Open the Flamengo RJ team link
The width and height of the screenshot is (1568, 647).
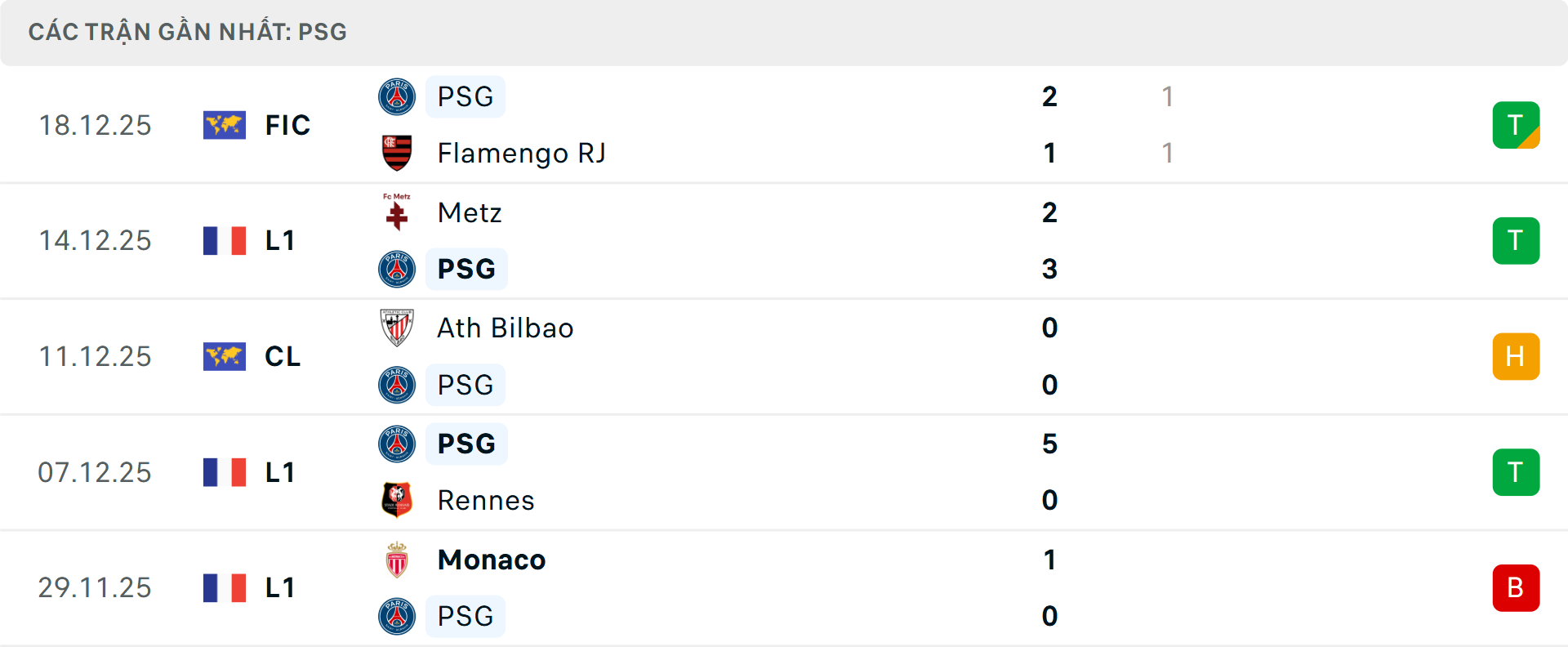pyautogui.click(x=521, y=153)
